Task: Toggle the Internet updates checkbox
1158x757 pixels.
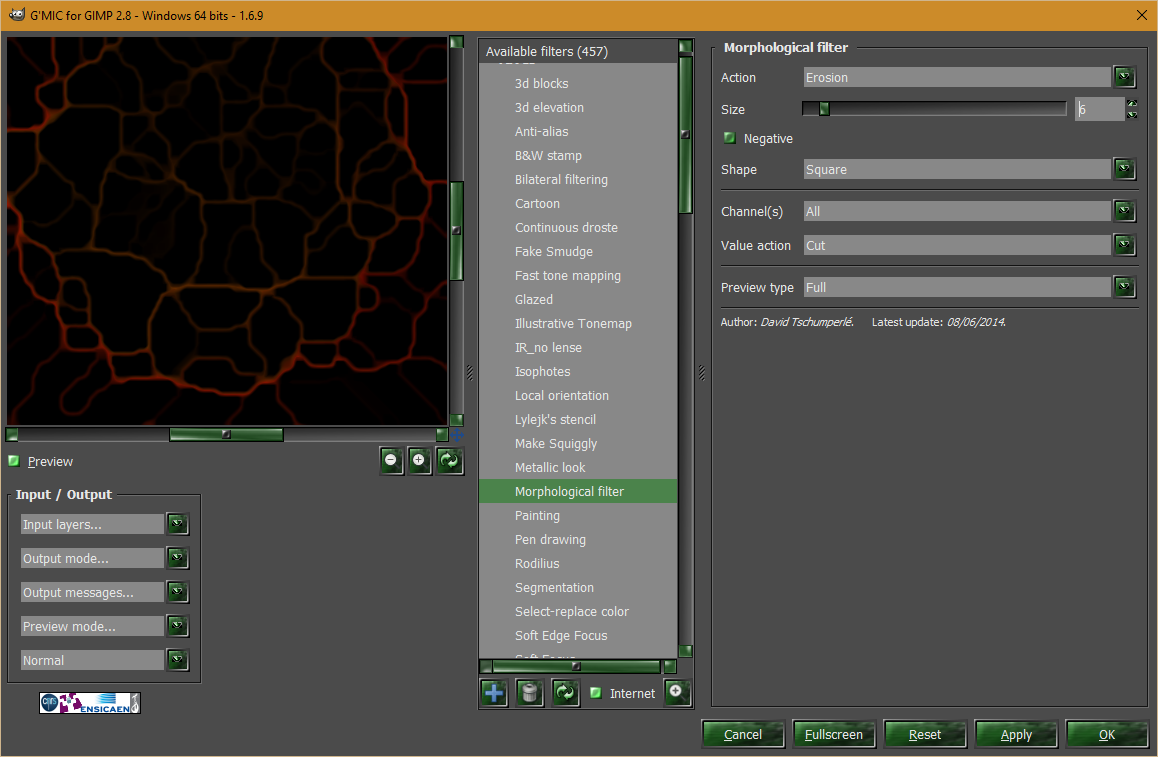Action: click(x=595, y=693)
